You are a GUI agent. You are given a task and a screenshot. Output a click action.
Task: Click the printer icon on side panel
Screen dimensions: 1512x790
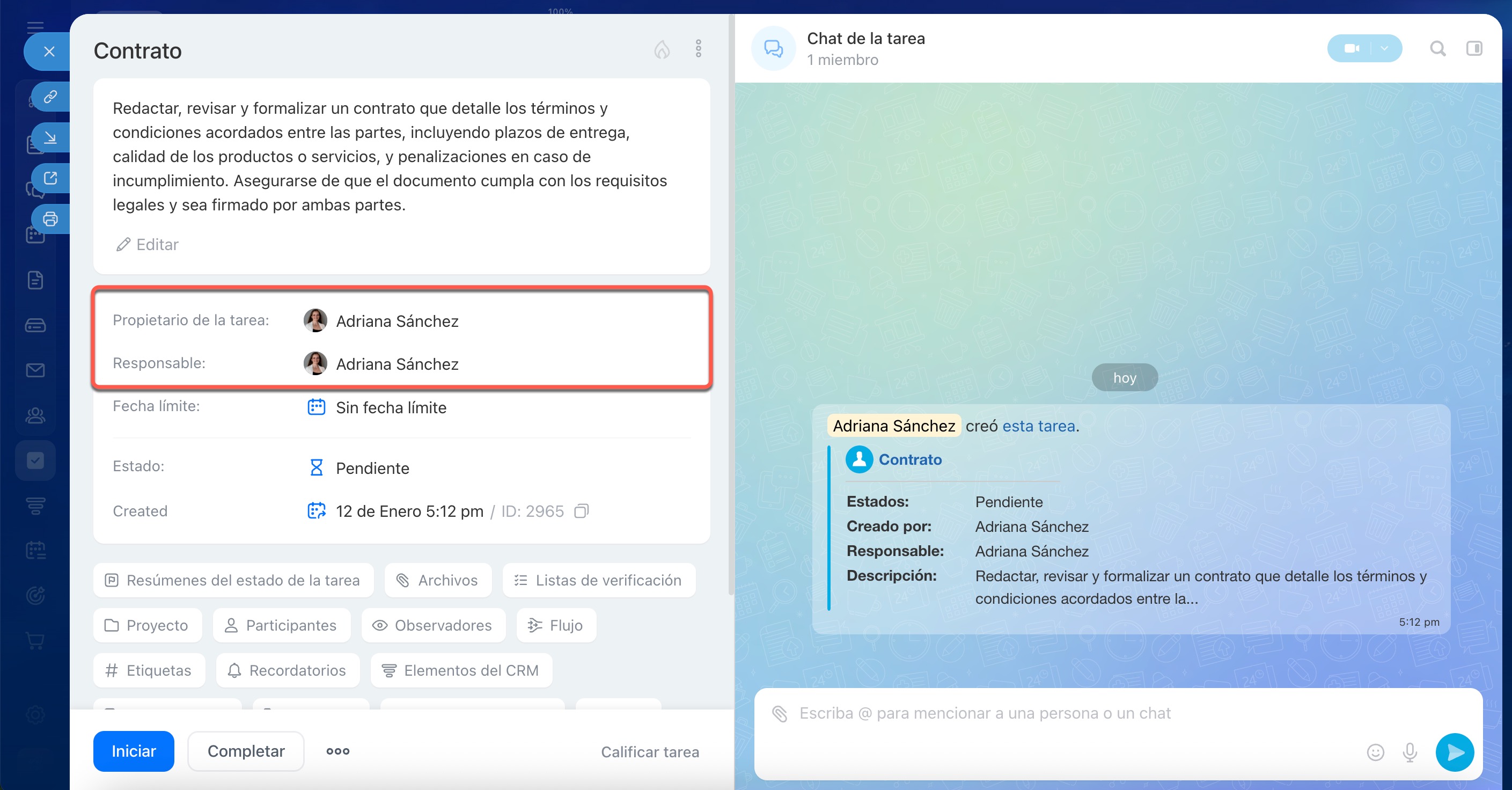pyautogui.click(x=50, y=219)
